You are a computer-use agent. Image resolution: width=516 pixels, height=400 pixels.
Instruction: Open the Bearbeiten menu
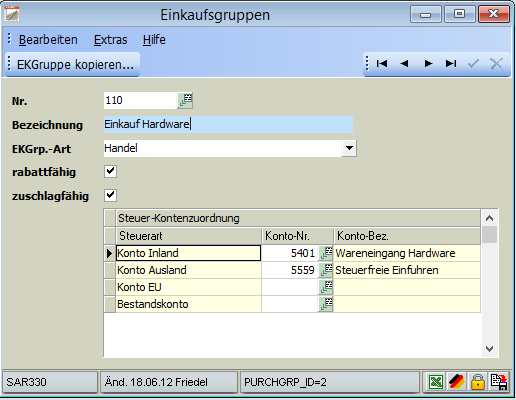click(48, 40)
